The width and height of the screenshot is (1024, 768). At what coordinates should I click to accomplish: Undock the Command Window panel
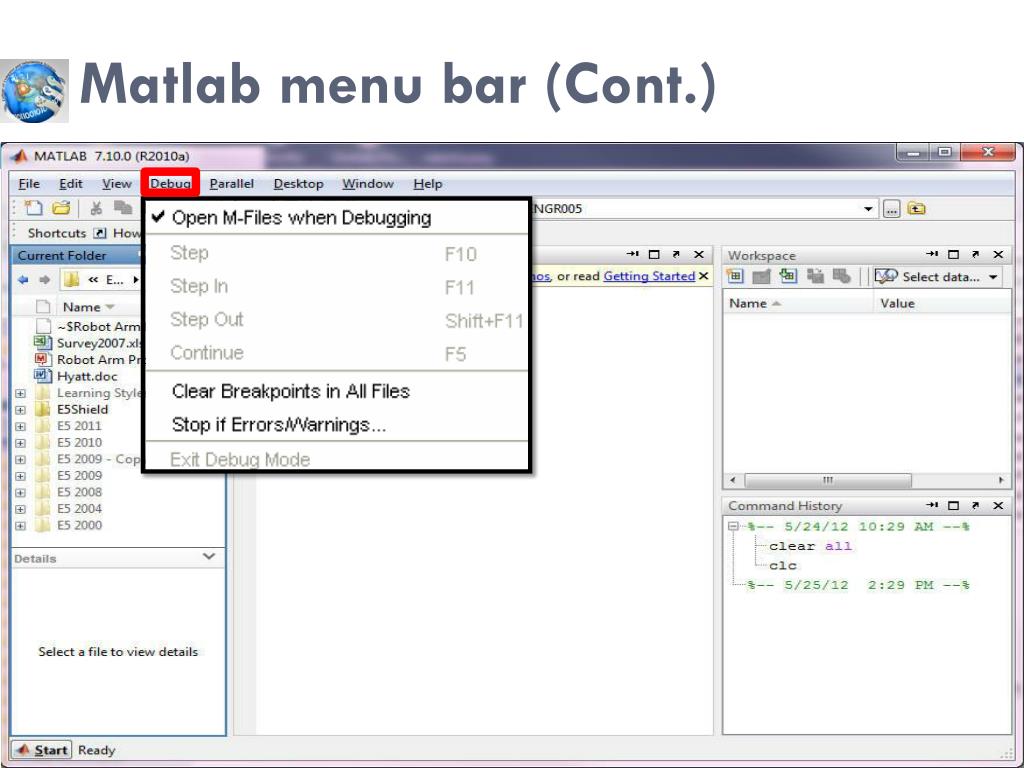pyautogui.click(x=676, y=254)
